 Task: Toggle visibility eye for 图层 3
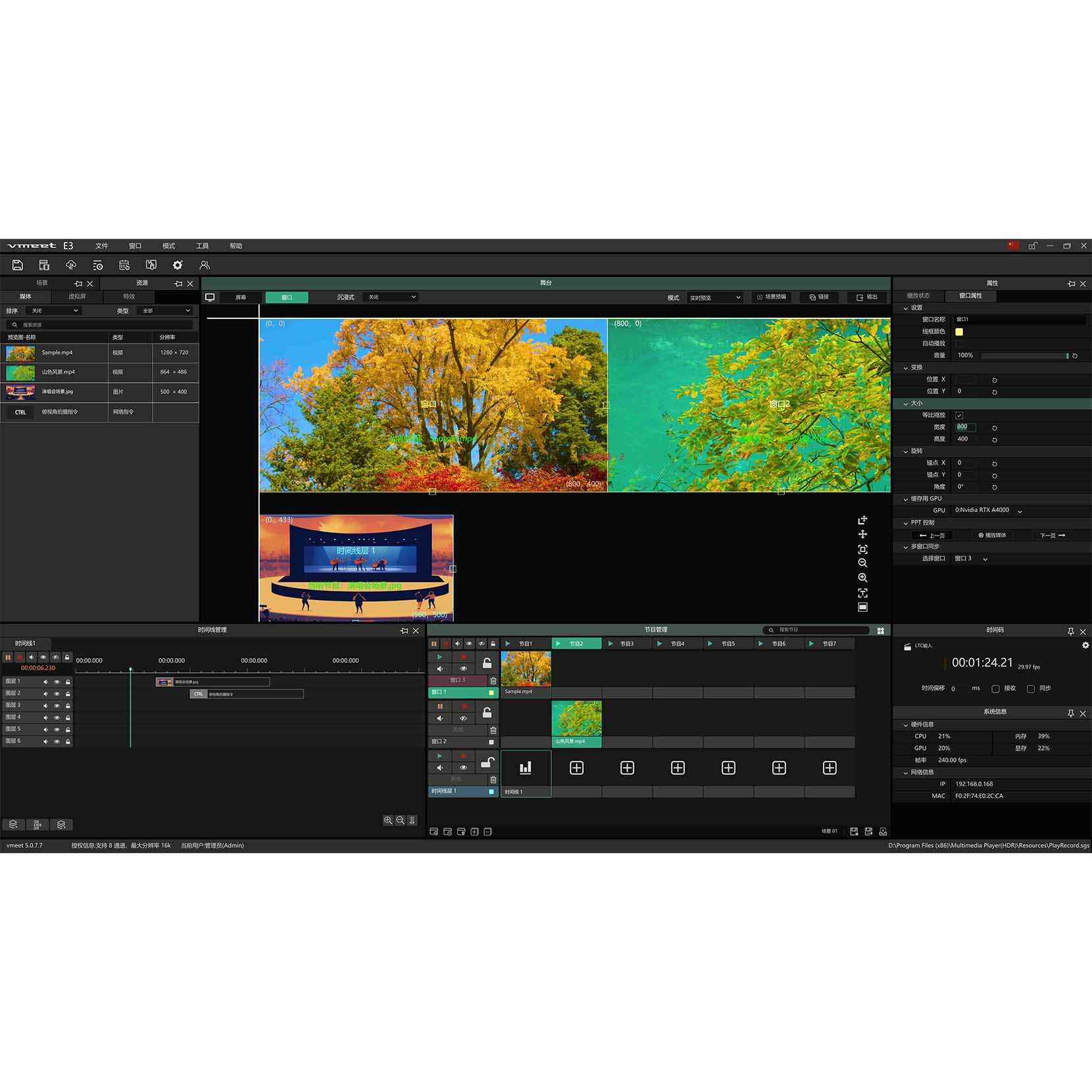pyautogui.click(x=57, y=705)
